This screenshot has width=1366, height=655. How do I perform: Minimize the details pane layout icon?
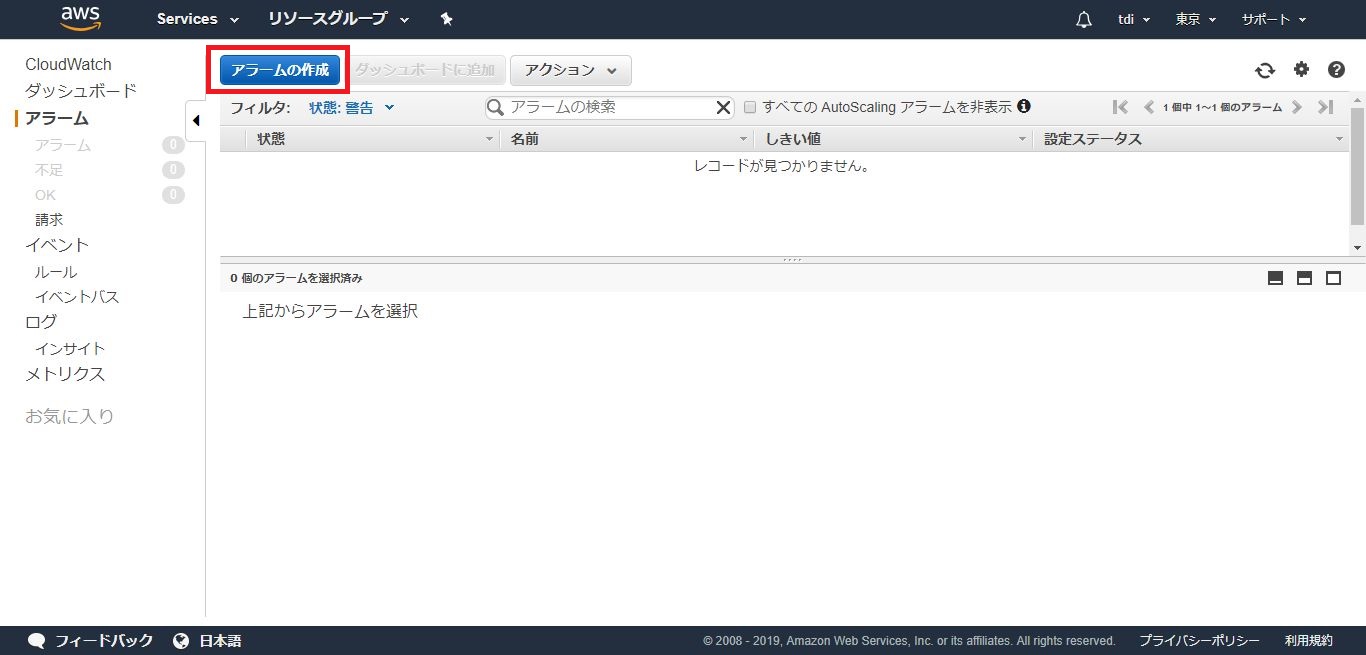[1275, 278]
